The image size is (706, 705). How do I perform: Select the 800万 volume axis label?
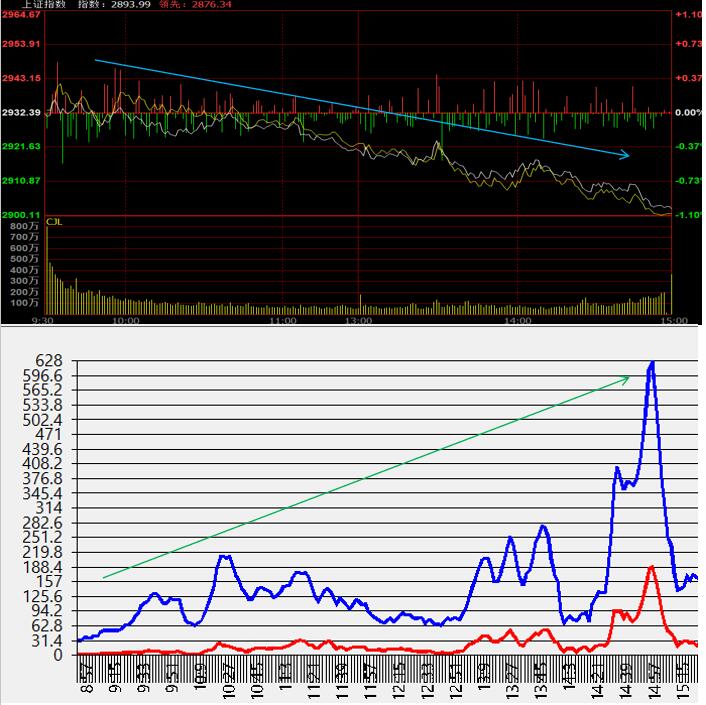click(24, 226)
